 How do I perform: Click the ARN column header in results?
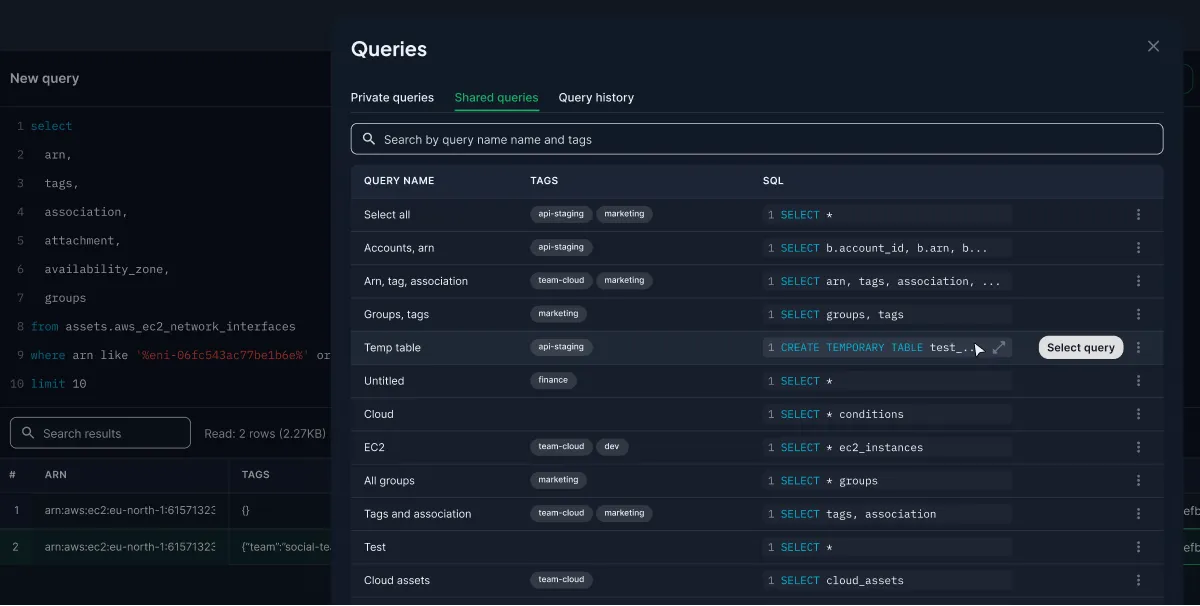pos(56,475)
